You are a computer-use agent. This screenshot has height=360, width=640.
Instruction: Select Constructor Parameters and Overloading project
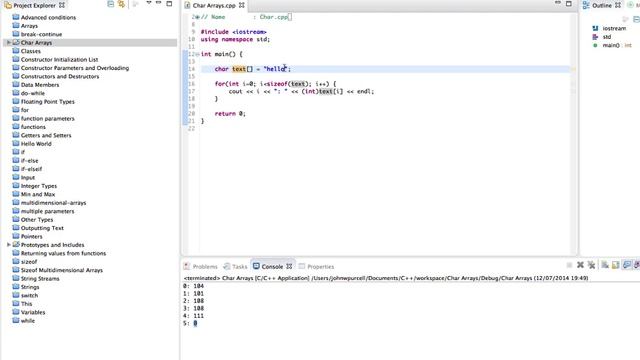point(75,68)
